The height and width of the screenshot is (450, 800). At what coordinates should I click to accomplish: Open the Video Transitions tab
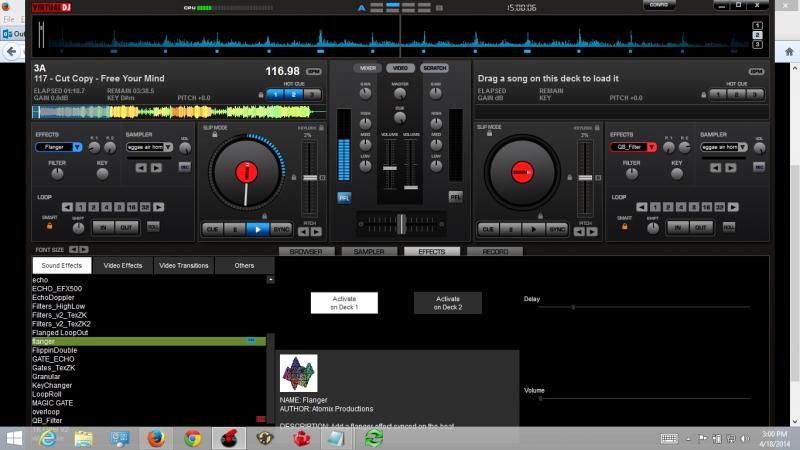[184, 265]
